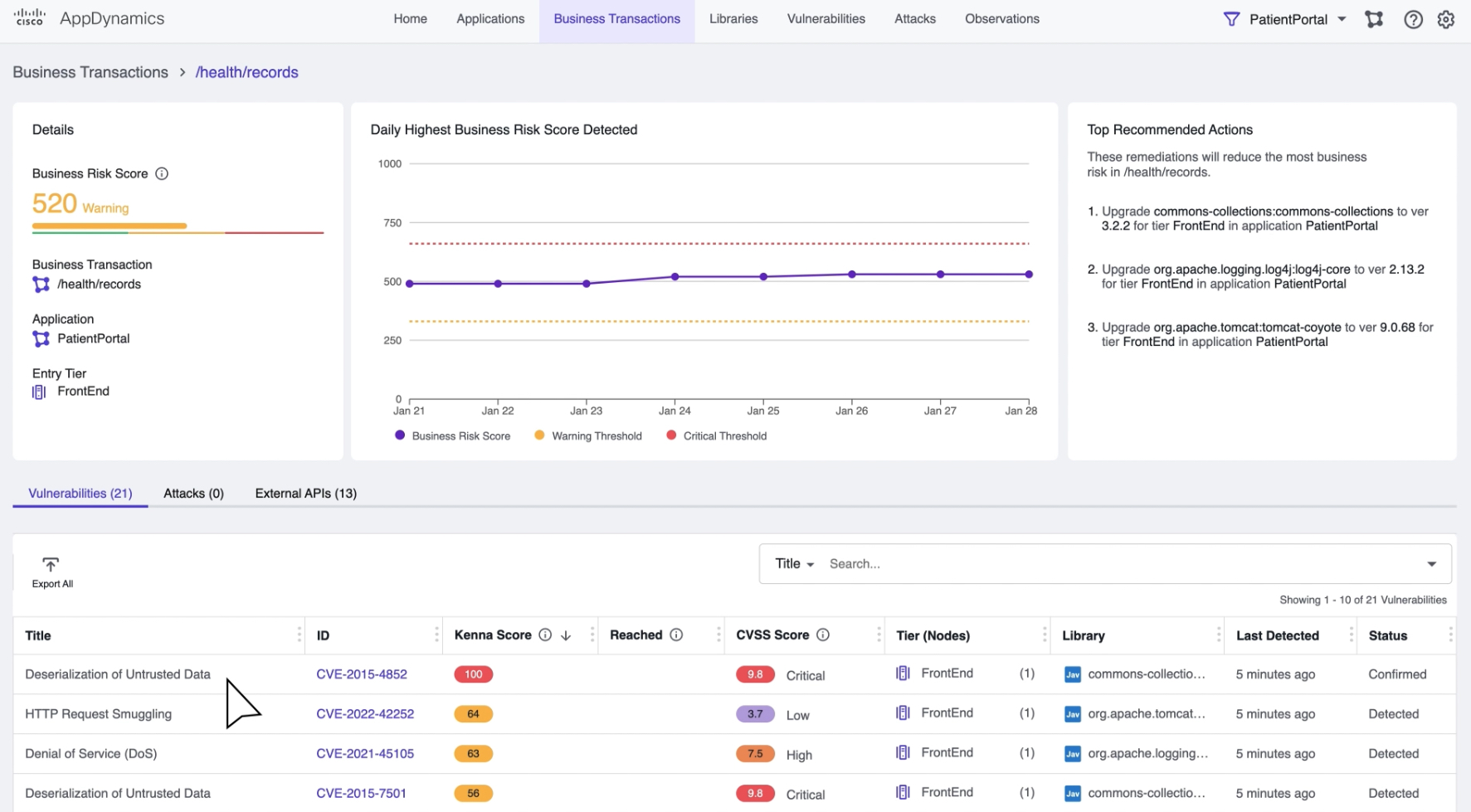The width and height of the screenshot is (1471, 812).
Task: Open the Title search field selector
Action: click(x=794, y=564)
